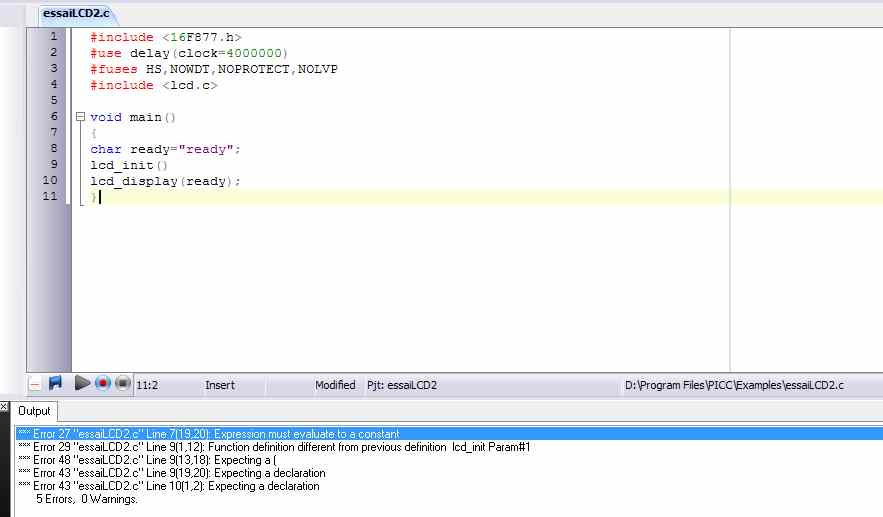Click the gray play macro arrow
This screenshot has width=883, height=517.
[82, 384]
